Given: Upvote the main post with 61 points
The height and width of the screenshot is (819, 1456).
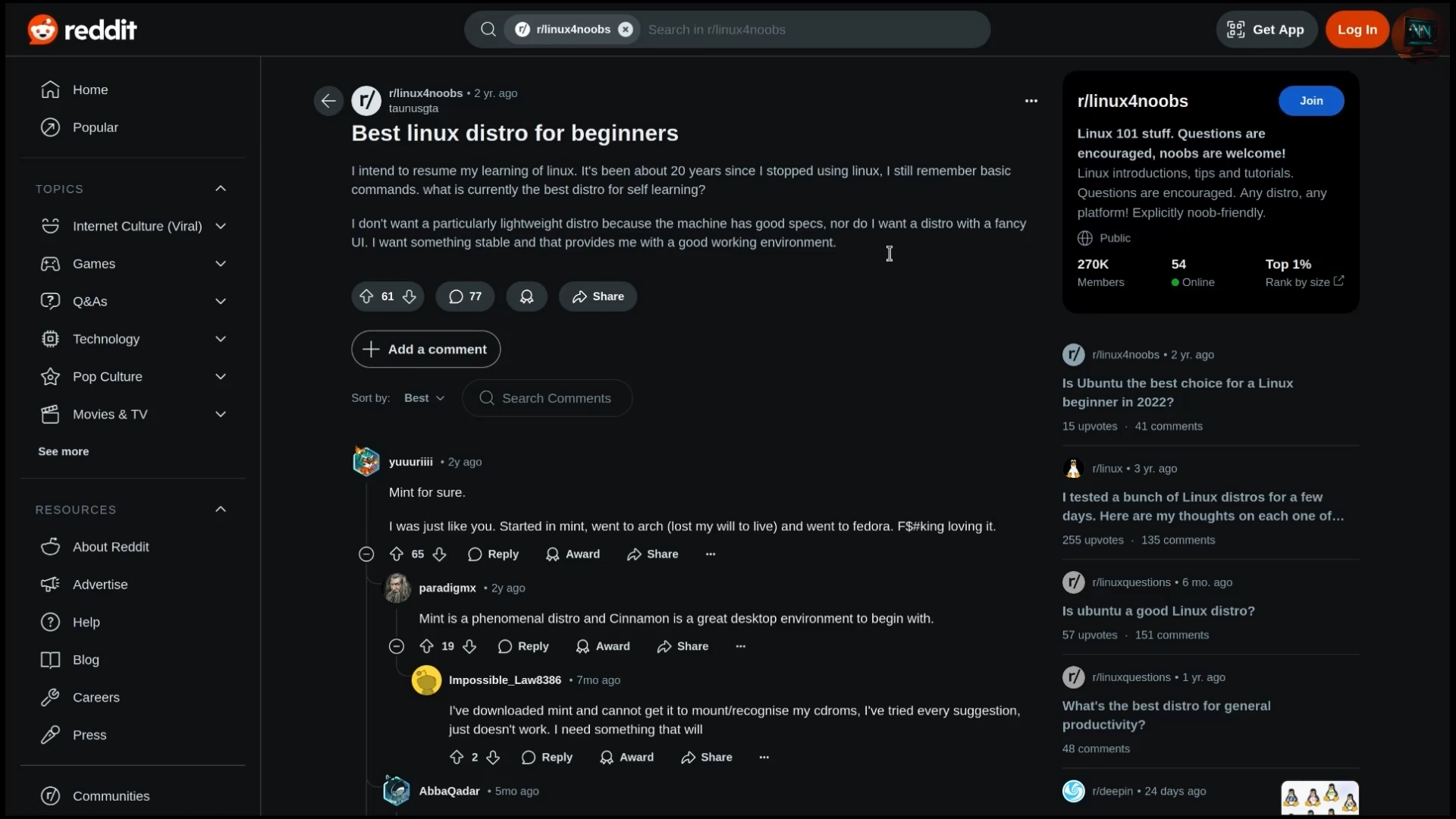Looking at the screenshot, I should tap(366, 297).
